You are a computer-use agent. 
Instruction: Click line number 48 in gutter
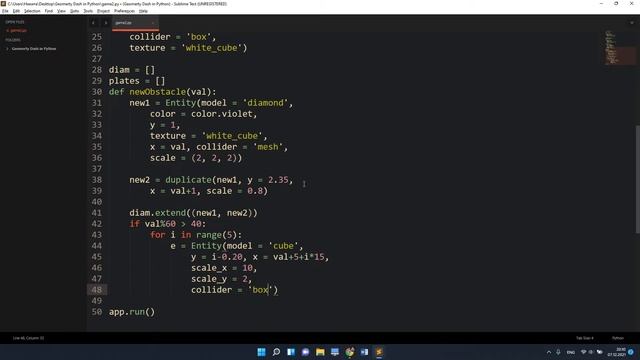[97, 290]
